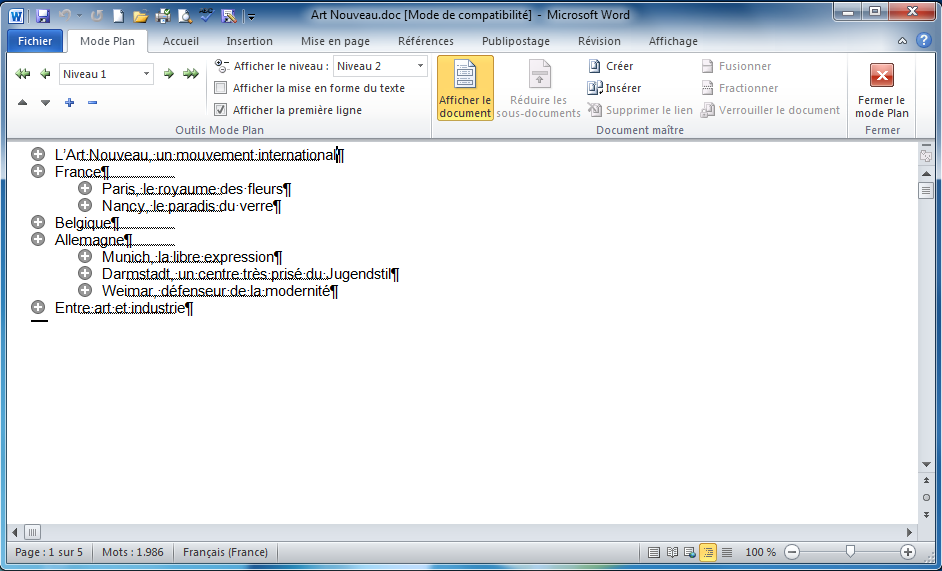
Task: Click the quick print printer icon
Action: pos(163,16)
